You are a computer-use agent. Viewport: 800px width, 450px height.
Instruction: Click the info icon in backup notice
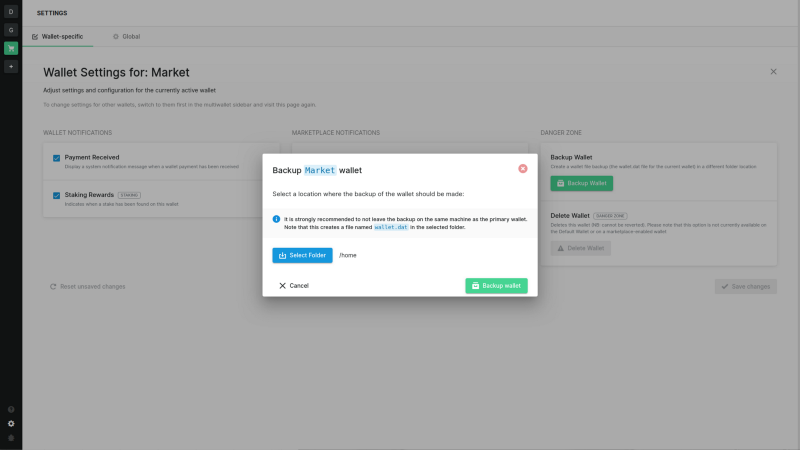276,219
